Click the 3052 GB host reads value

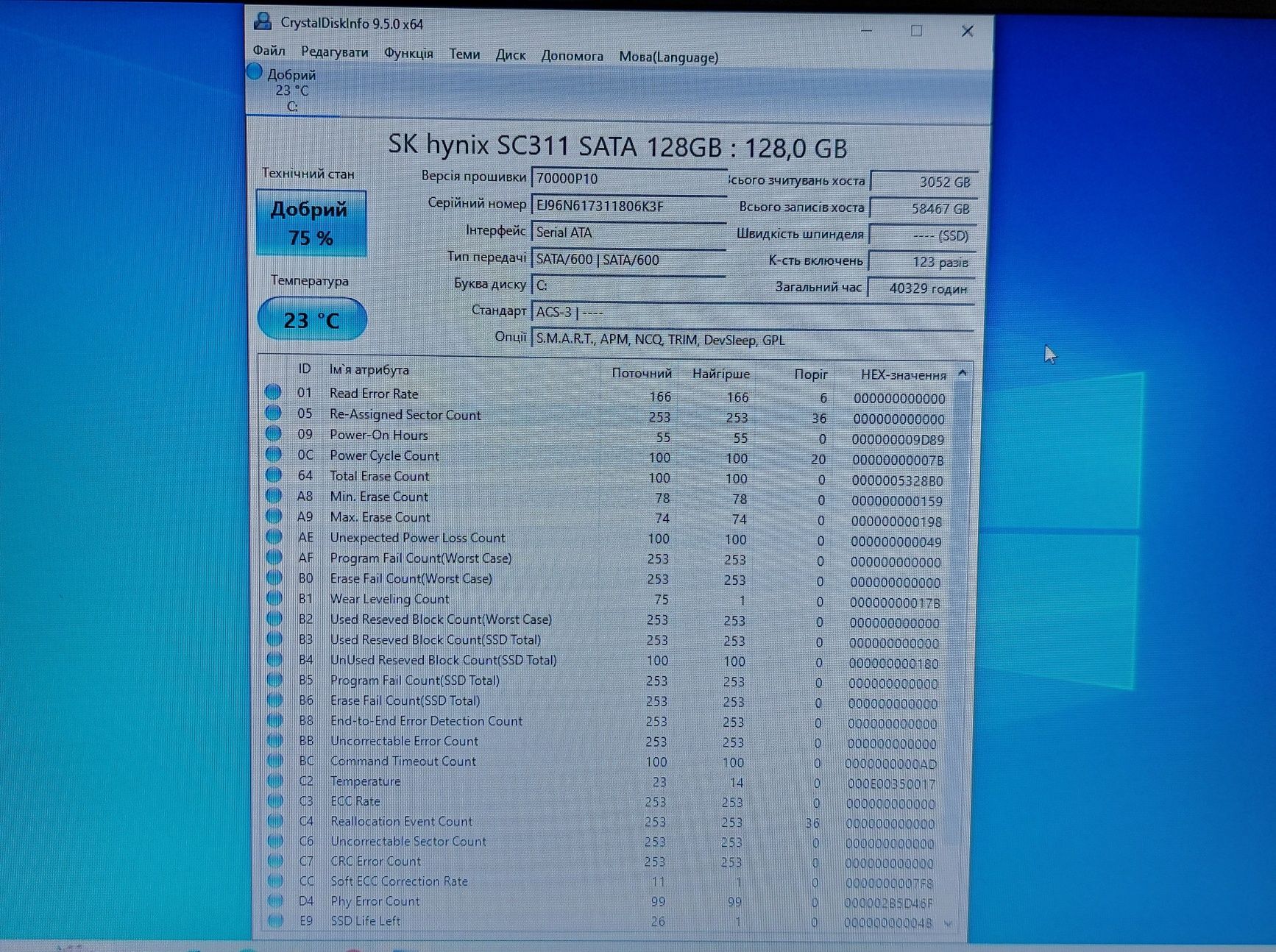pyautogui.click(x=924, y=182)
